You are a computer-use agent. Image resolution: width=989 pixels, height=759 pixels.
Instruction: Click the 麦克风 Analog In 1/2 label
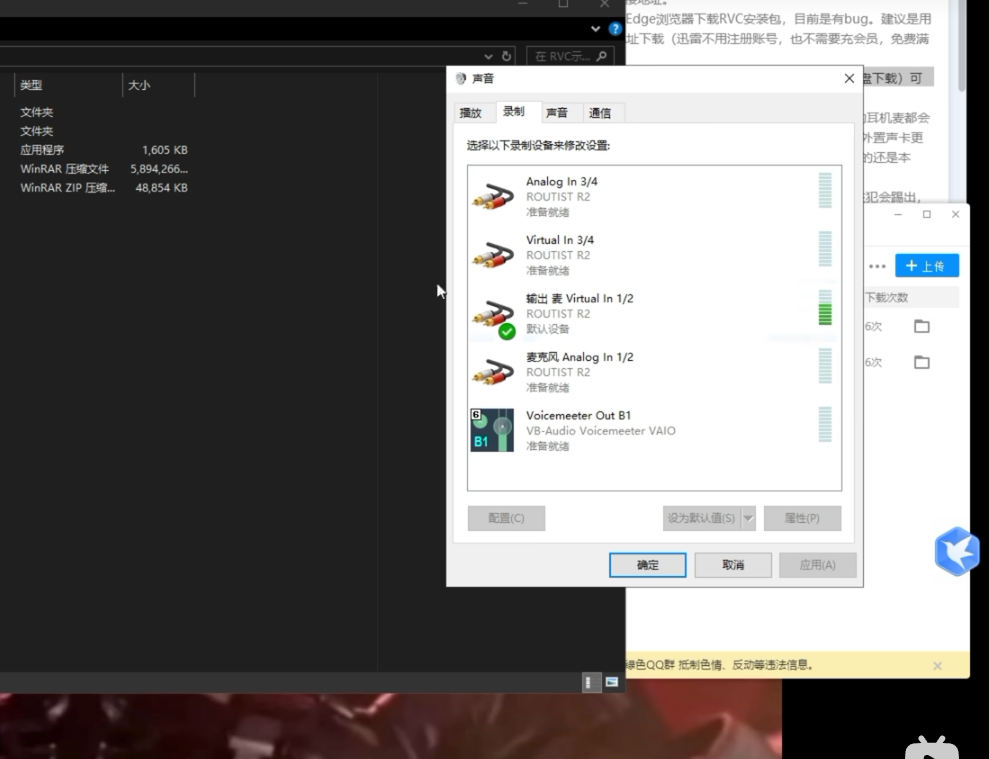click(580, 357)
